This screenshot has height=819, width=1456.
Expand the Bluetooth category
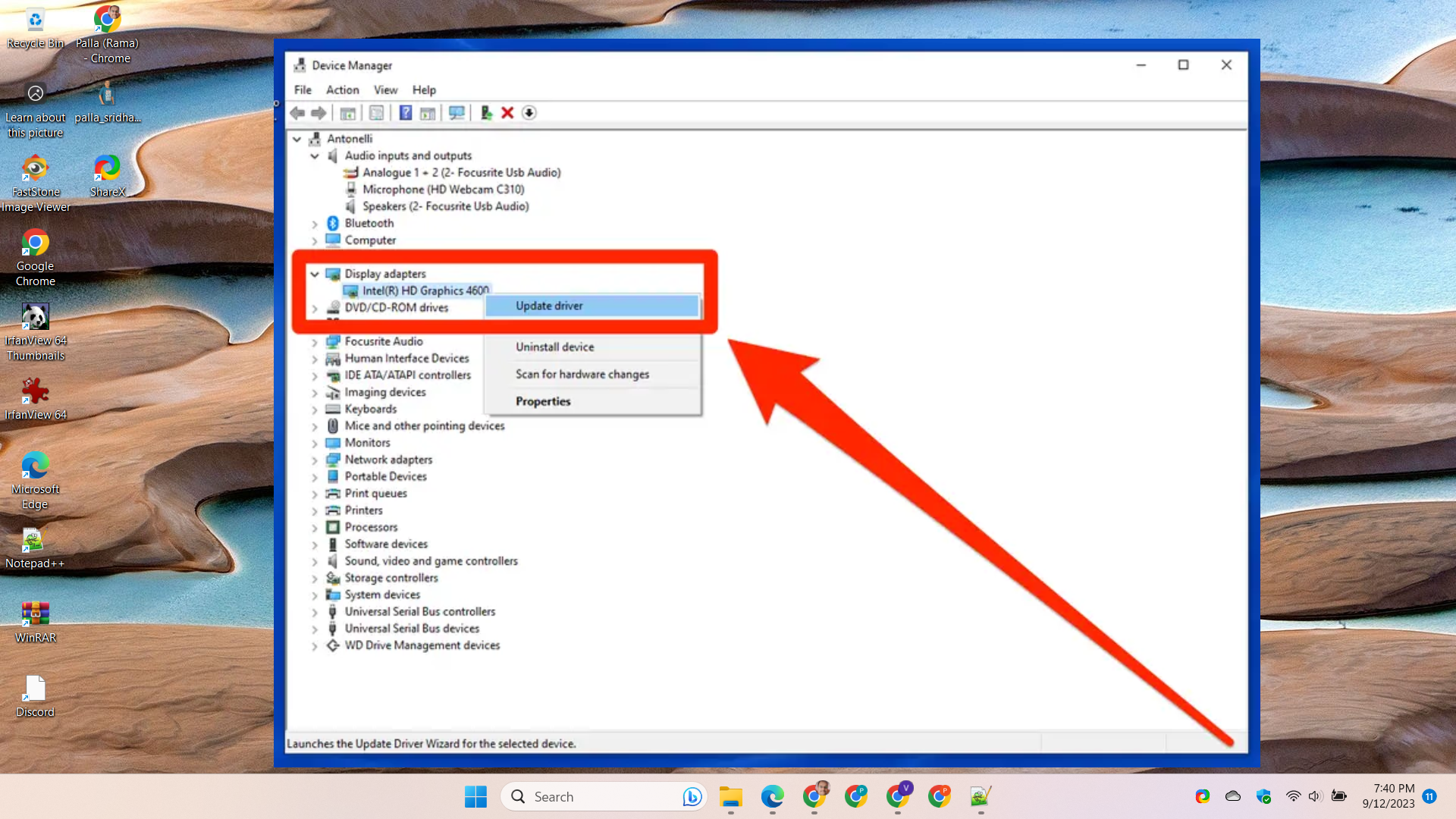coord(315,223)
